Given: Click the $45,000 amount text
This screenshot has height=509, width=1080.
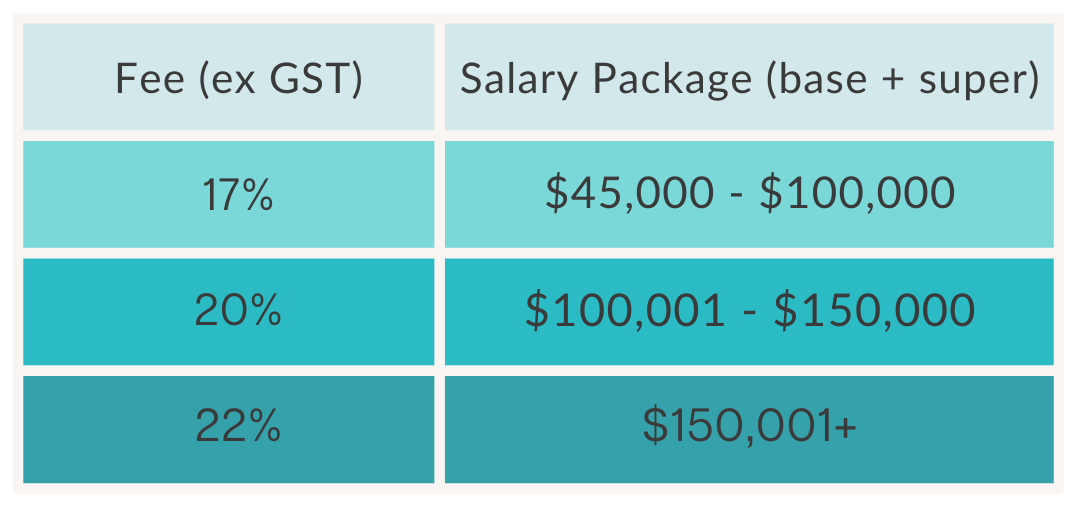Looking at the screenshot, I should click(630, 194).
